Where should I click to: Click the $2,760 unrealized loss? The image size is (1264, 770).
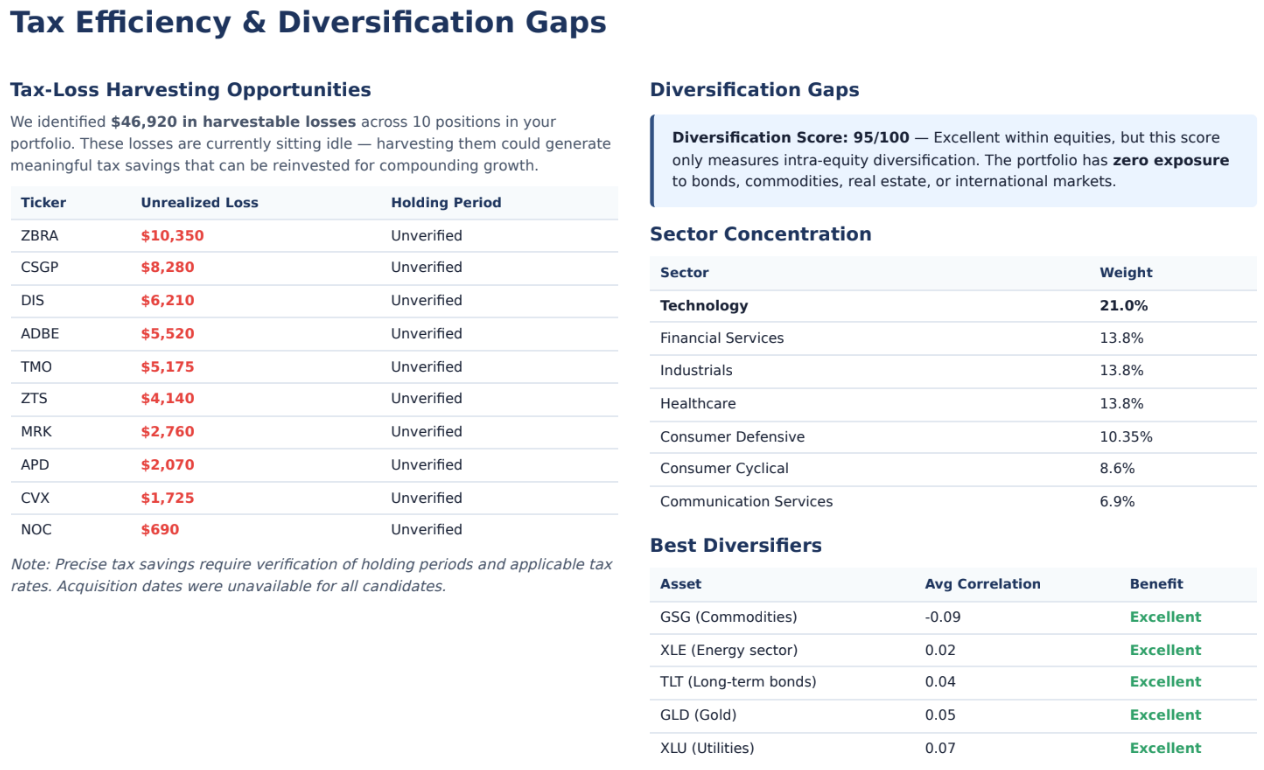click(168, 432)
